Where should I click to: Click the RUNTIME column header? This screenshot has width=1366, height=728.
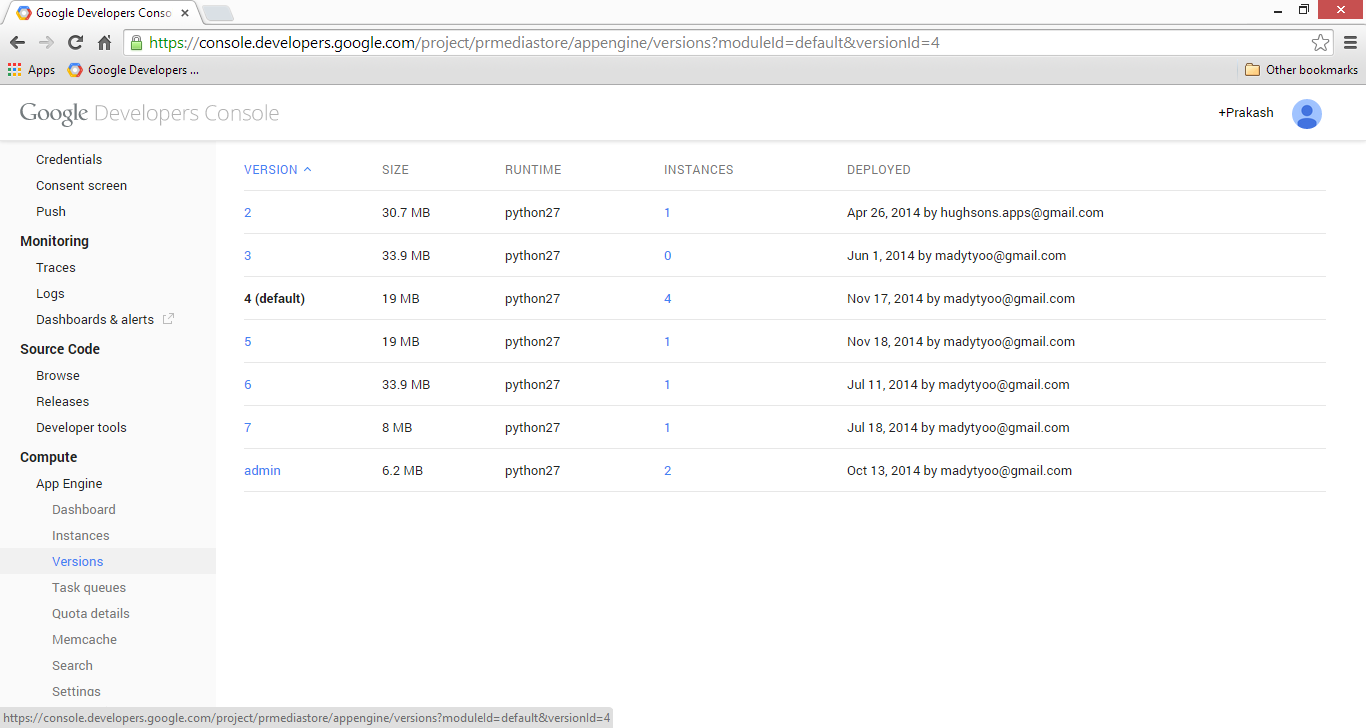(533, 170)
